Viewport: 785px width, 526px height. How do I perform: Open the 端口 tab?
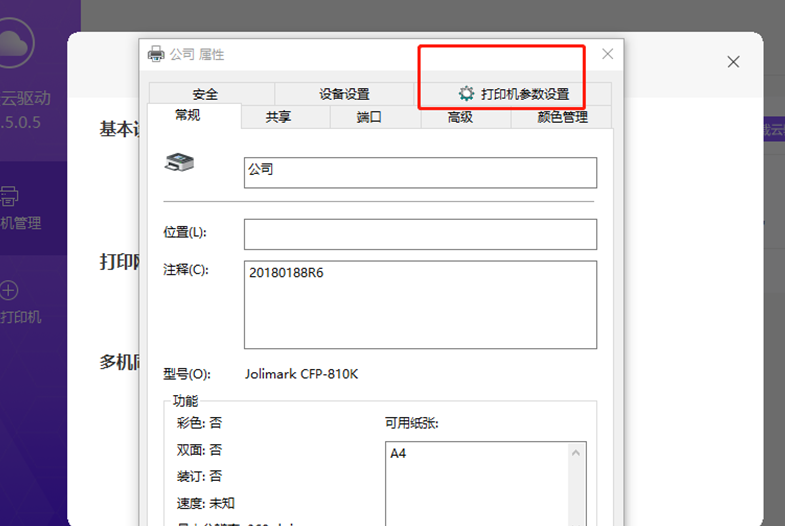pos(369,117)
